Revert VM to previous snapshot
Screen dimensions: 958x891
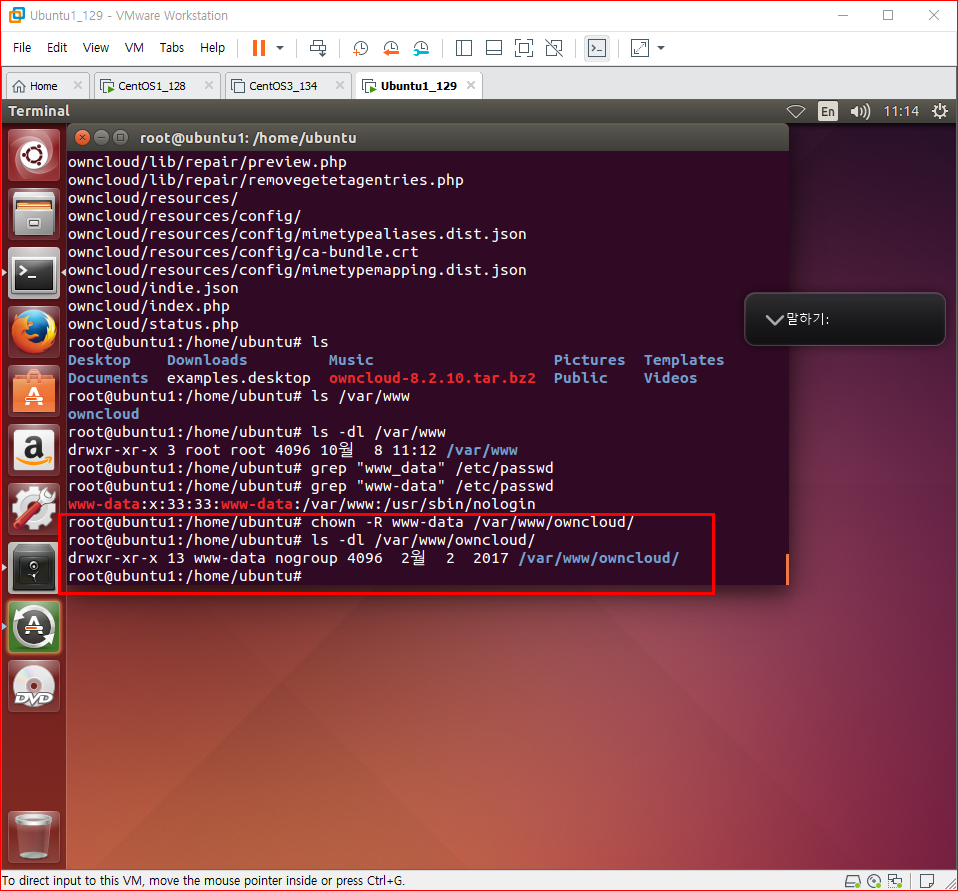391,48
